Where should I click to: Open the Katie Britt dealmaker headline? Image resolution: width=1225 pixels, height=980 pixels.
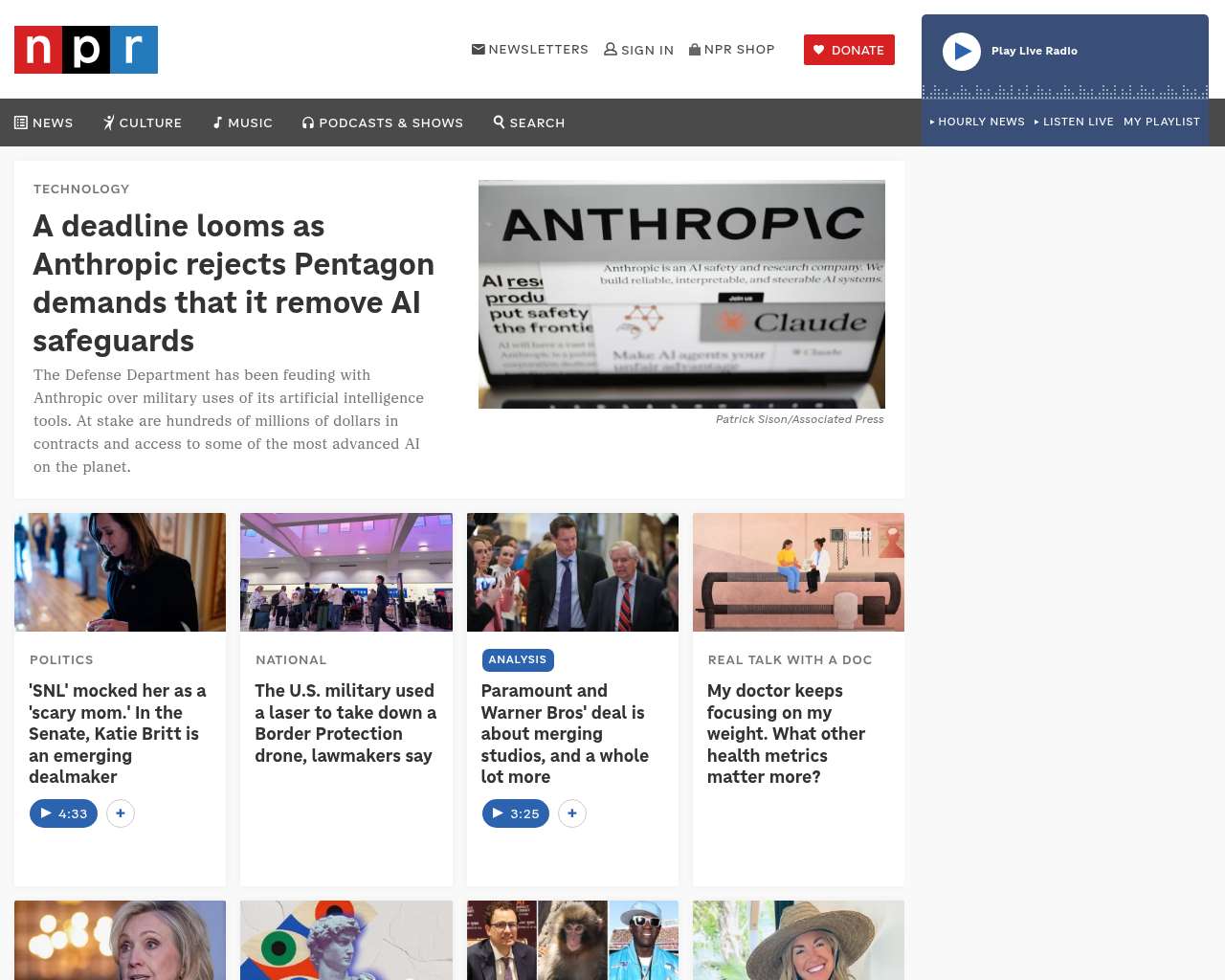coord(118,733)
